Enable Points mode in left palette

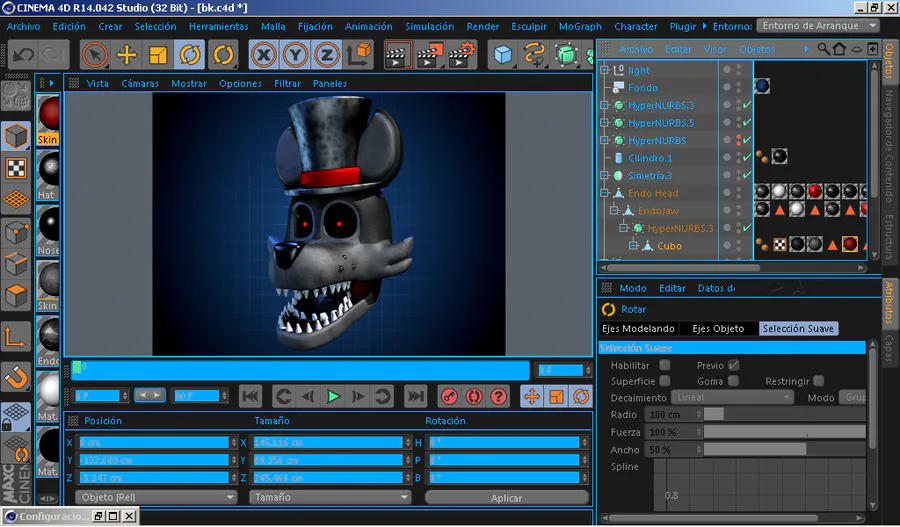coord(16,232)
